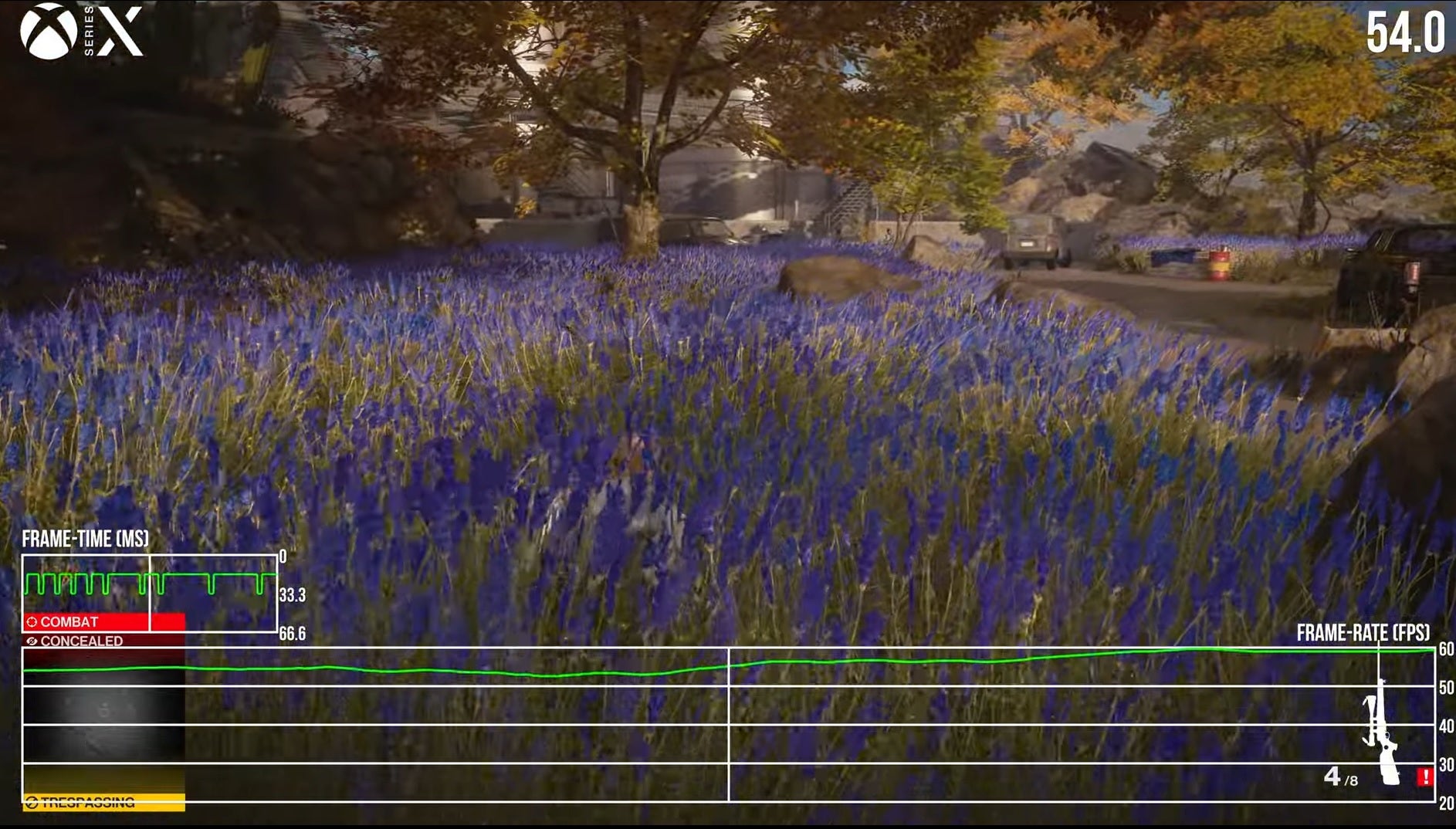This screenshot has height=829, width=1456.
Task: Click the red exclamation alert icon
Action: pos(1424,777)
